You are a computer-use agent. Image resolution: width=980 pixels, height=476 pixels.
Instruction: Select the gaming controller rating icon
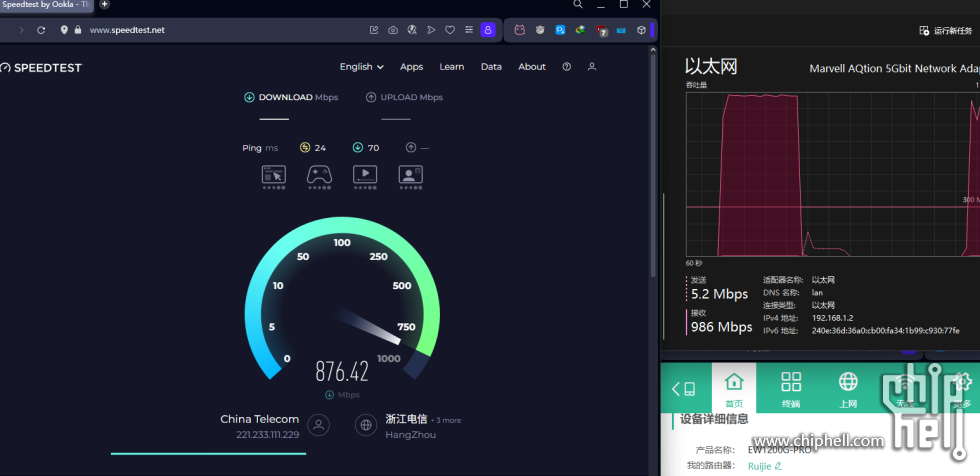319,174
